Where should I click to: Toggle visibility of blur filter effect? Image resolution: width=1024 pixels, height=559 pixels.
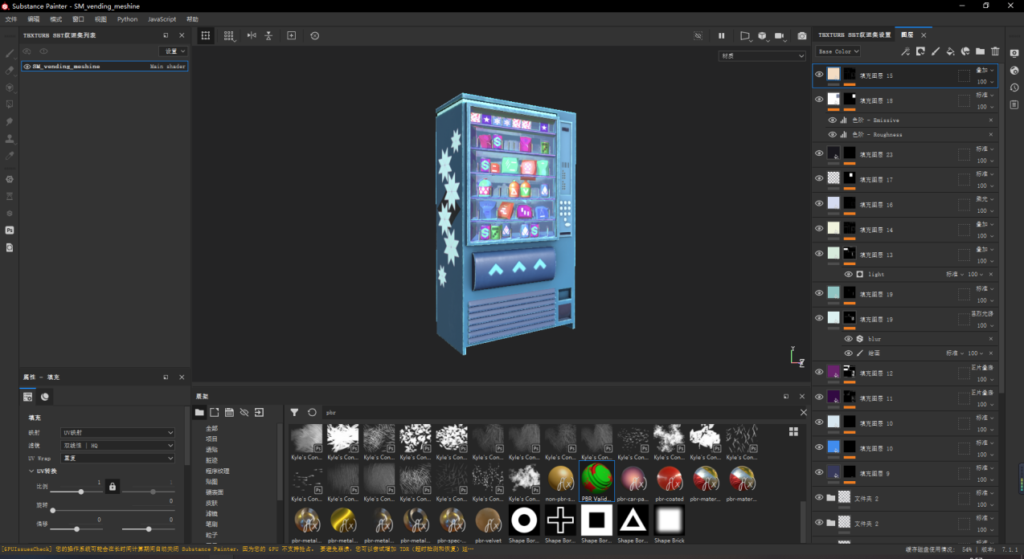pos(848,339)
